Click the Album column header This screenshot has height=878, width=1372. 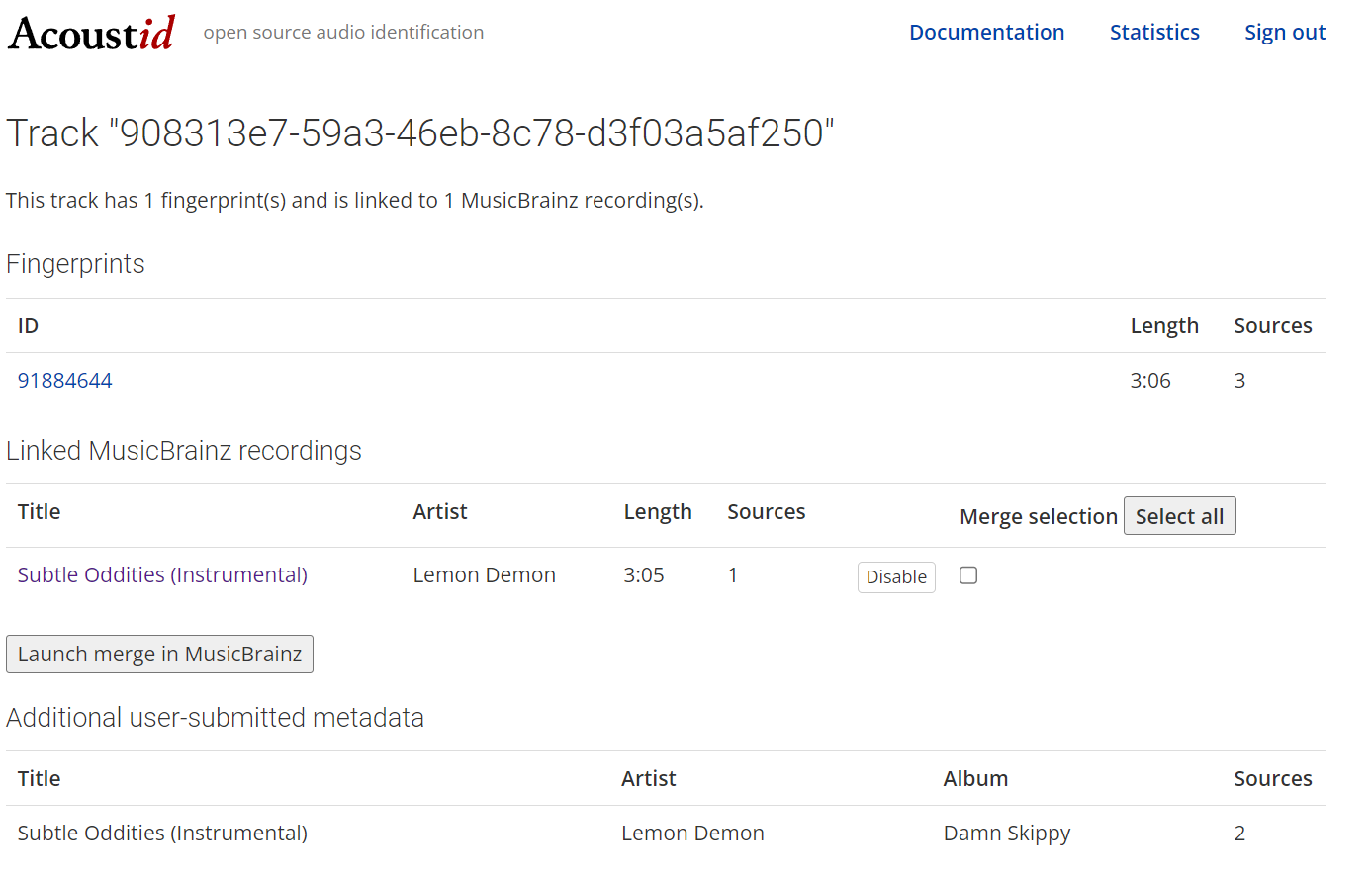coord(974,779)
